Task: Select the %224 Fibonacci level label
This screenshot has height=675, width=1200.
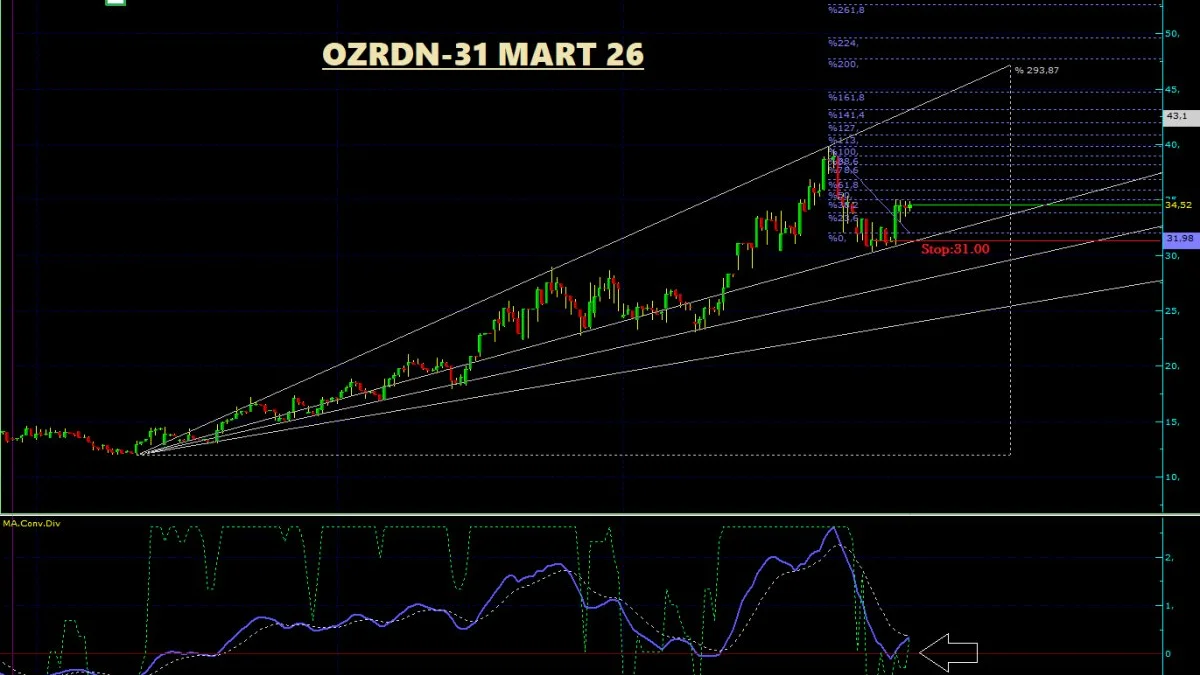Action: click(843, 43)
